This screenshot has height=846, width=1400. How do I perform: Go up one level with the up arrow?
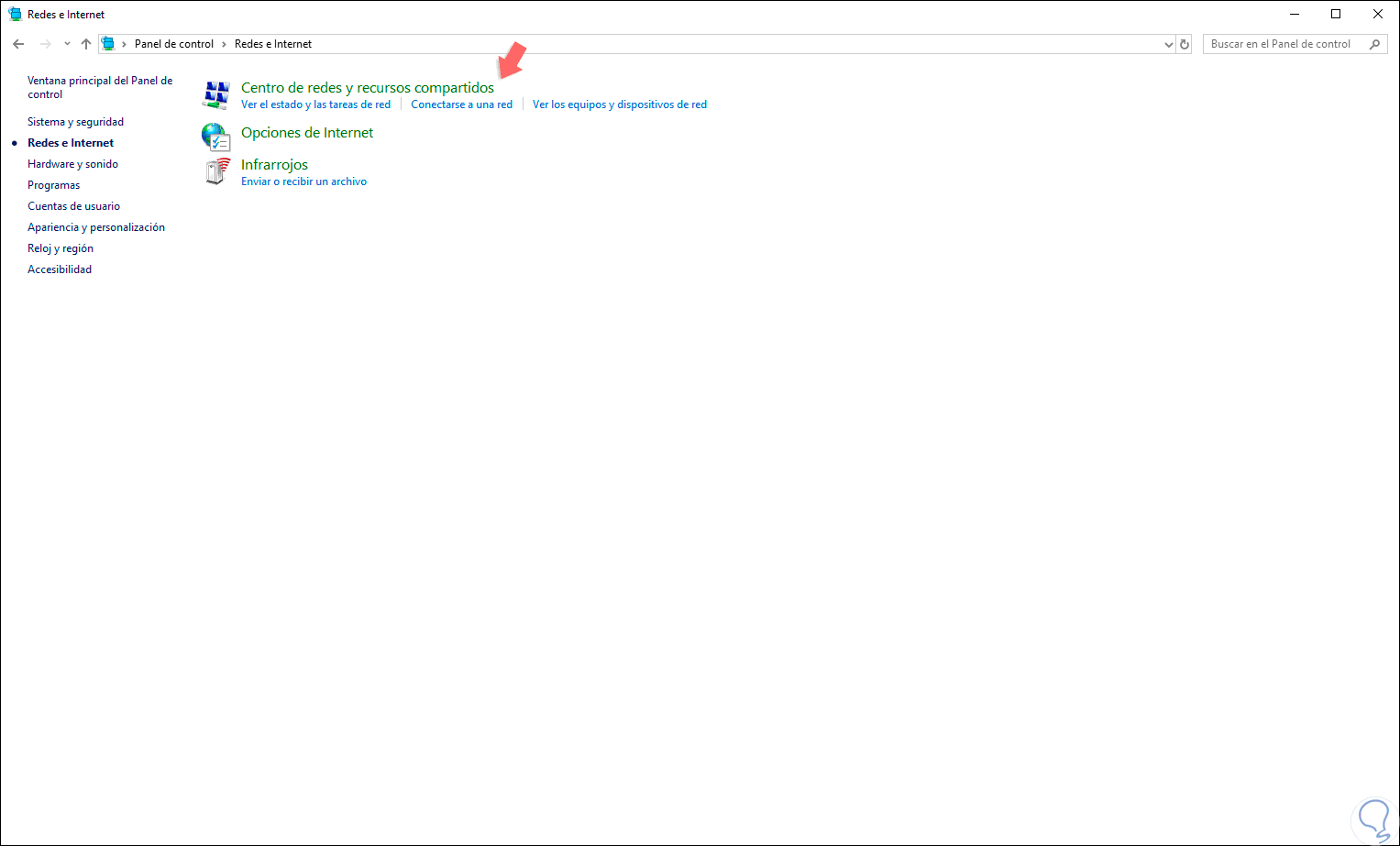point(86,44)
